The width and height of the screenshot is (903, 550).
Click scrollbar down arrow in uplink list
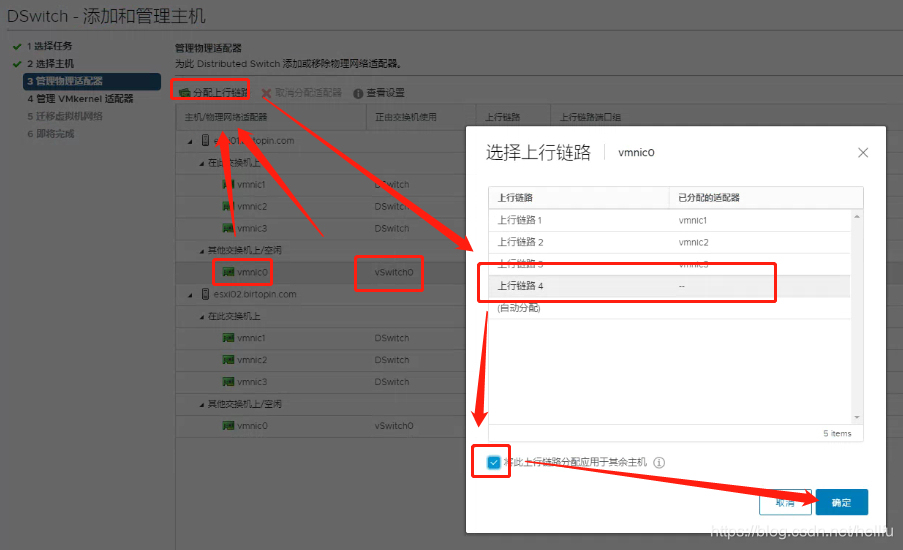[857, 417]
